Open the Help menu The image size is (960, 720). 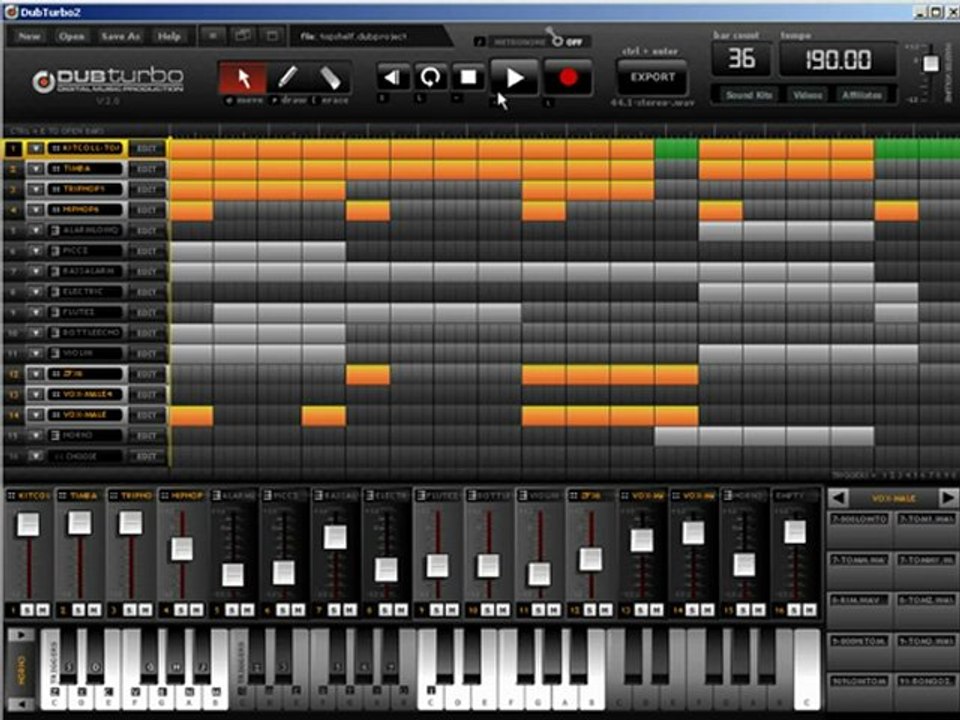click(x=169, y=37)
